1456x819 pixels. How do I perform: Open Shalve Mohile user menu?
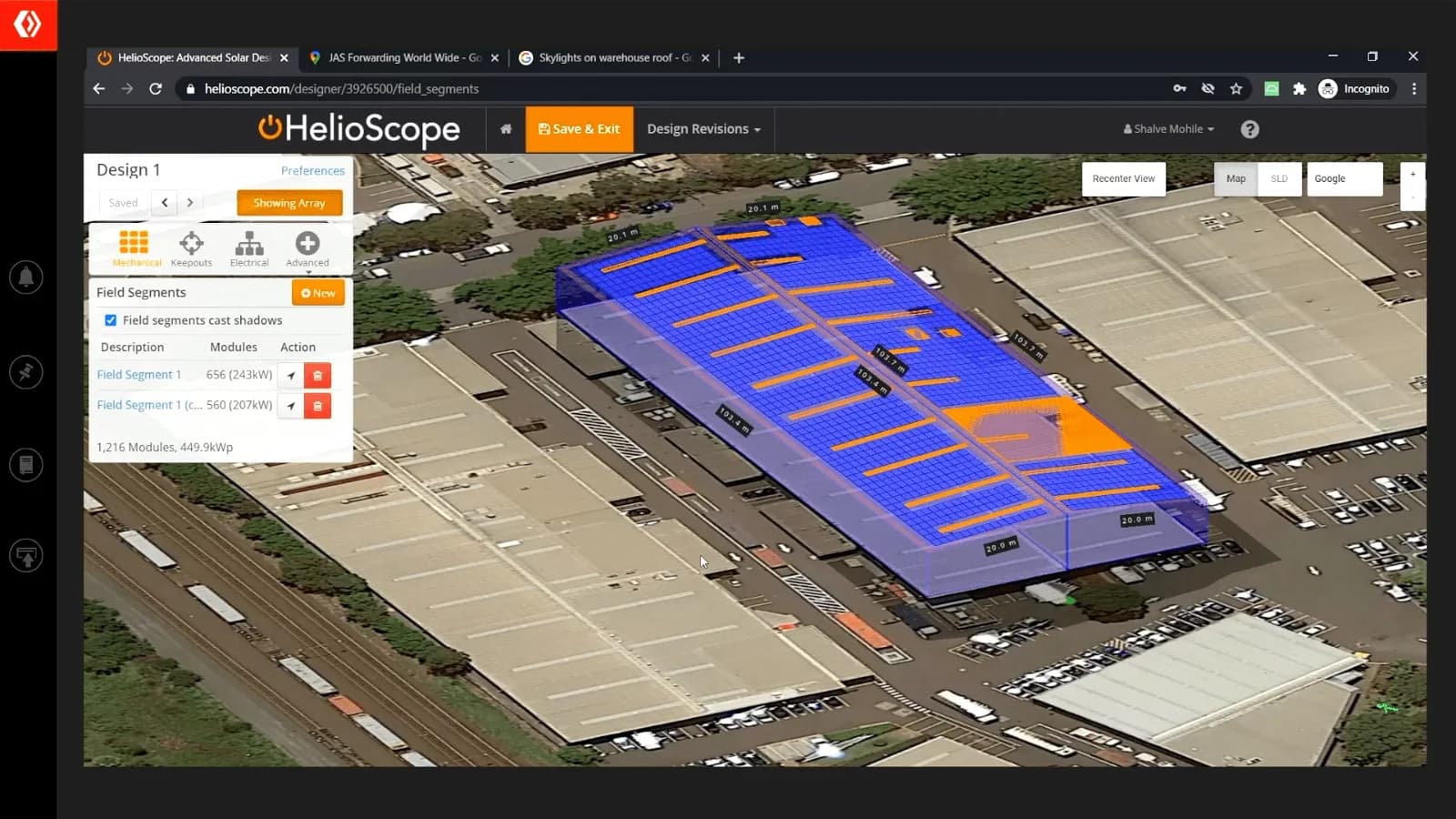tap(1168, 129)
